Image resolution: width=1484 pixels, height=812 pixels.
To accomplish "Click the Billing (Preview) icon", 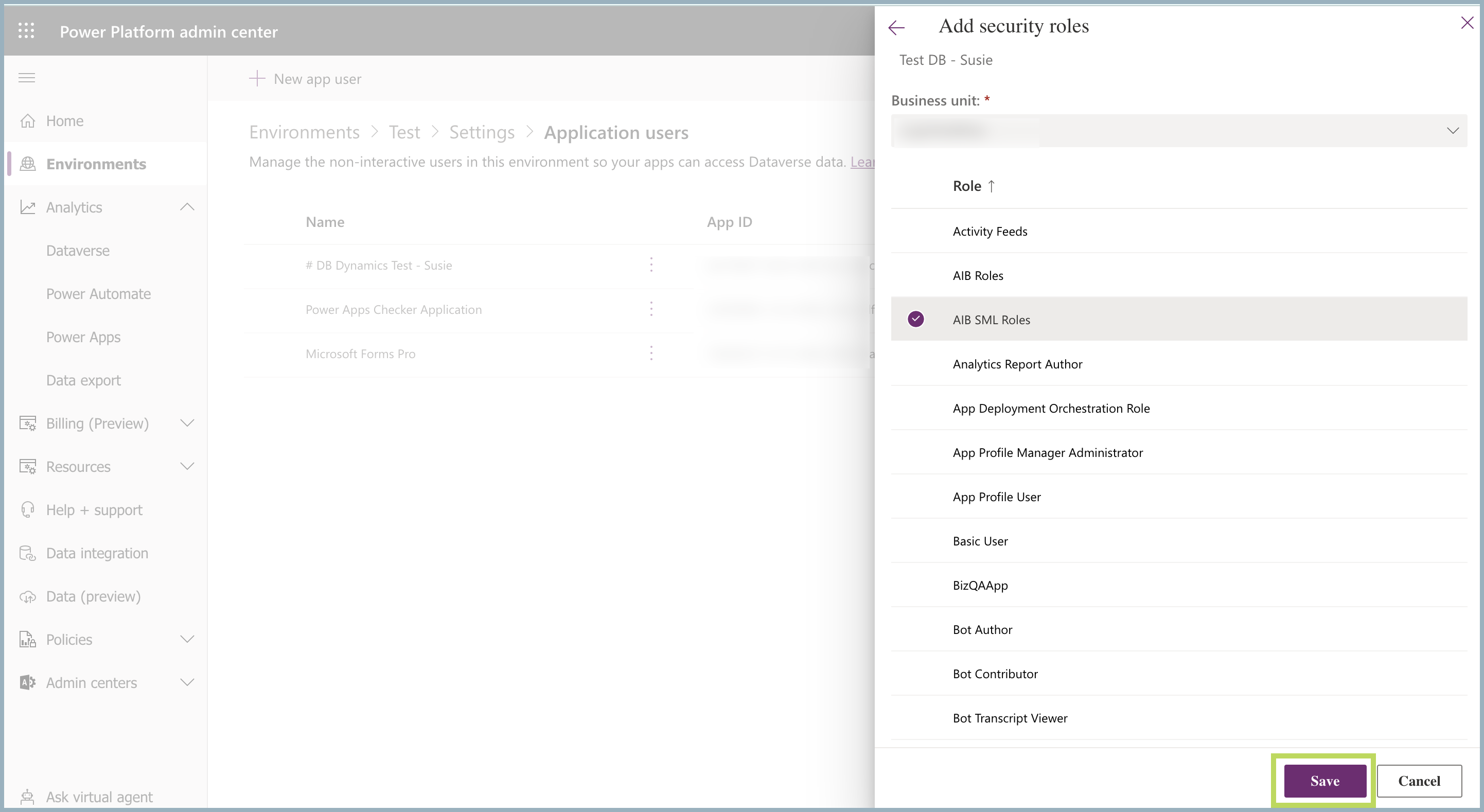I will 27,423.
